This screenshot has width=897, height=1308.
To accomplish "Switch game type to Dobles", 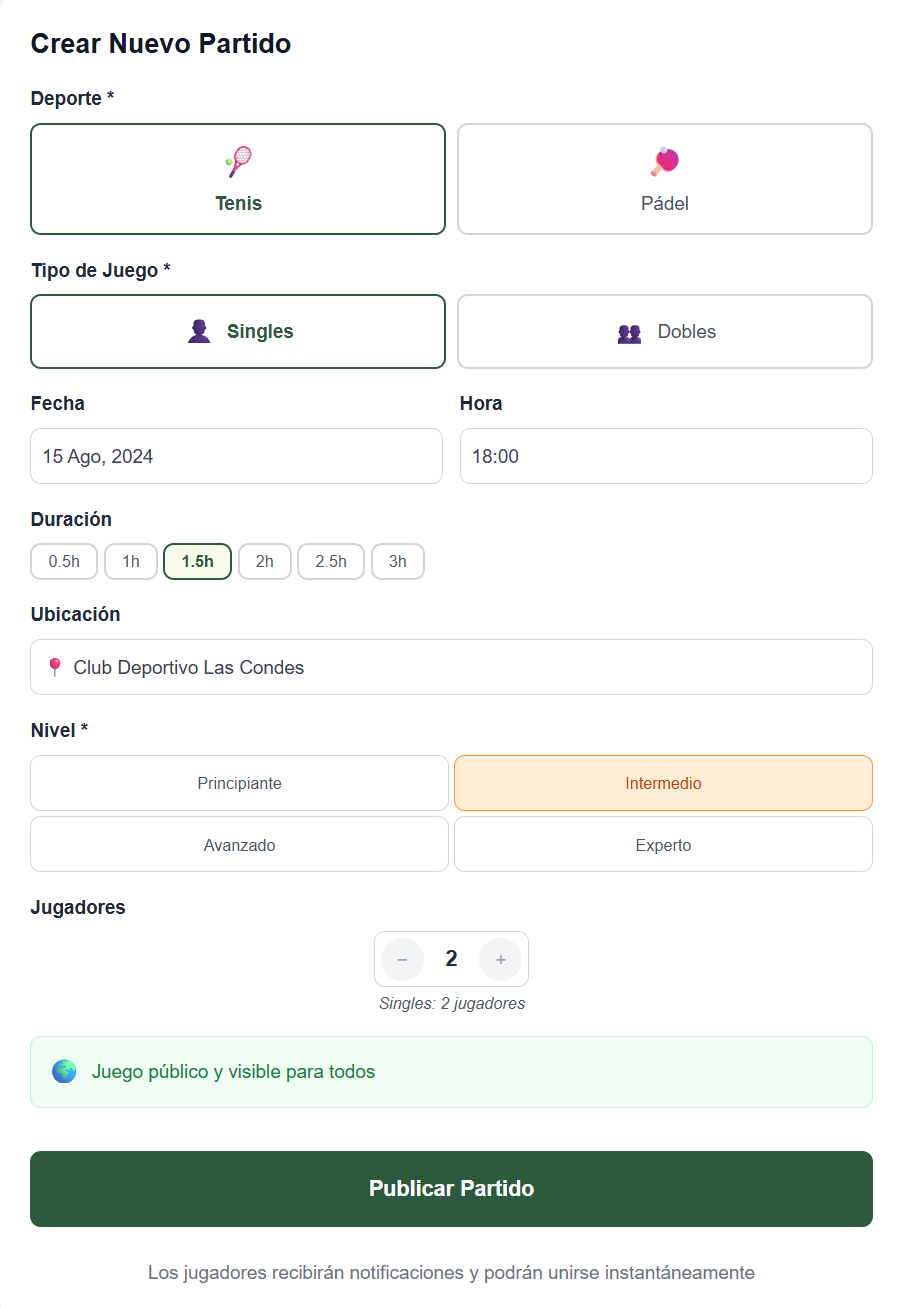I will (664, 331).
